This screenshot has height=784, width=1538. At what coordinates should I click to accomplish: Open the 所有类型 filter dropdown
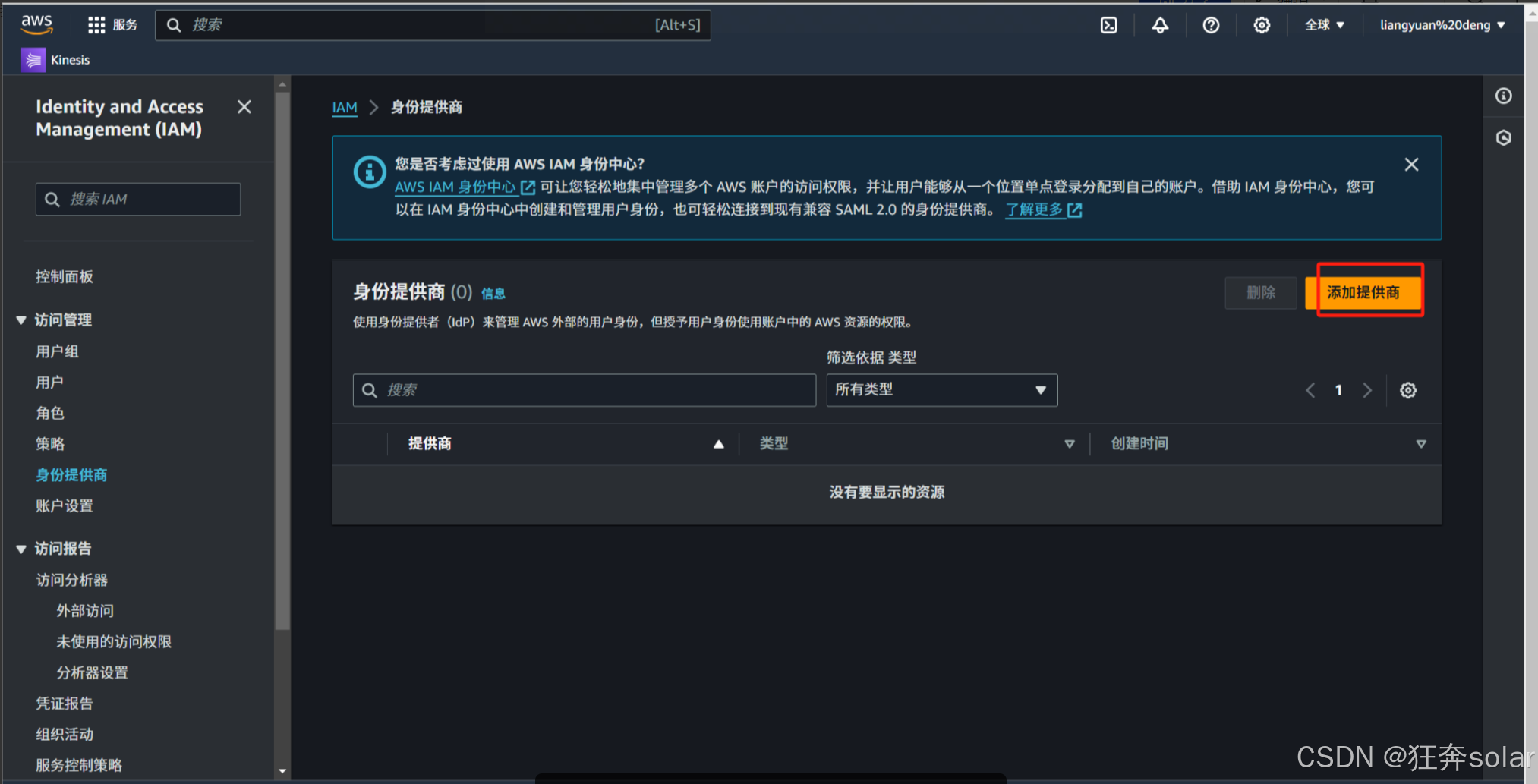pyautogui.click(x=941, y=390)
